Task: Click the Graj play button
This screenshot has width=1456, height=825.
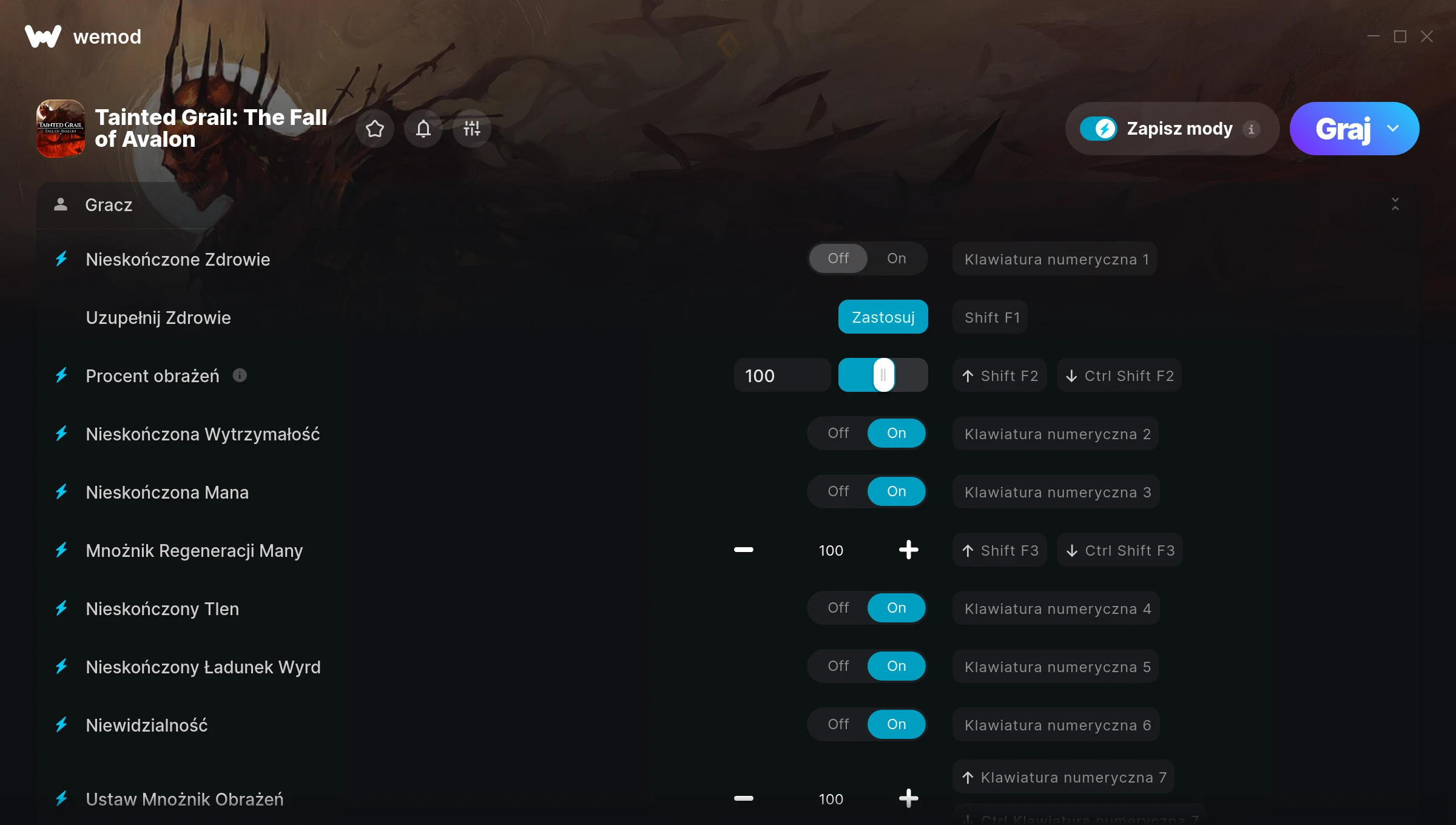Action: (x=1343, y=129)
